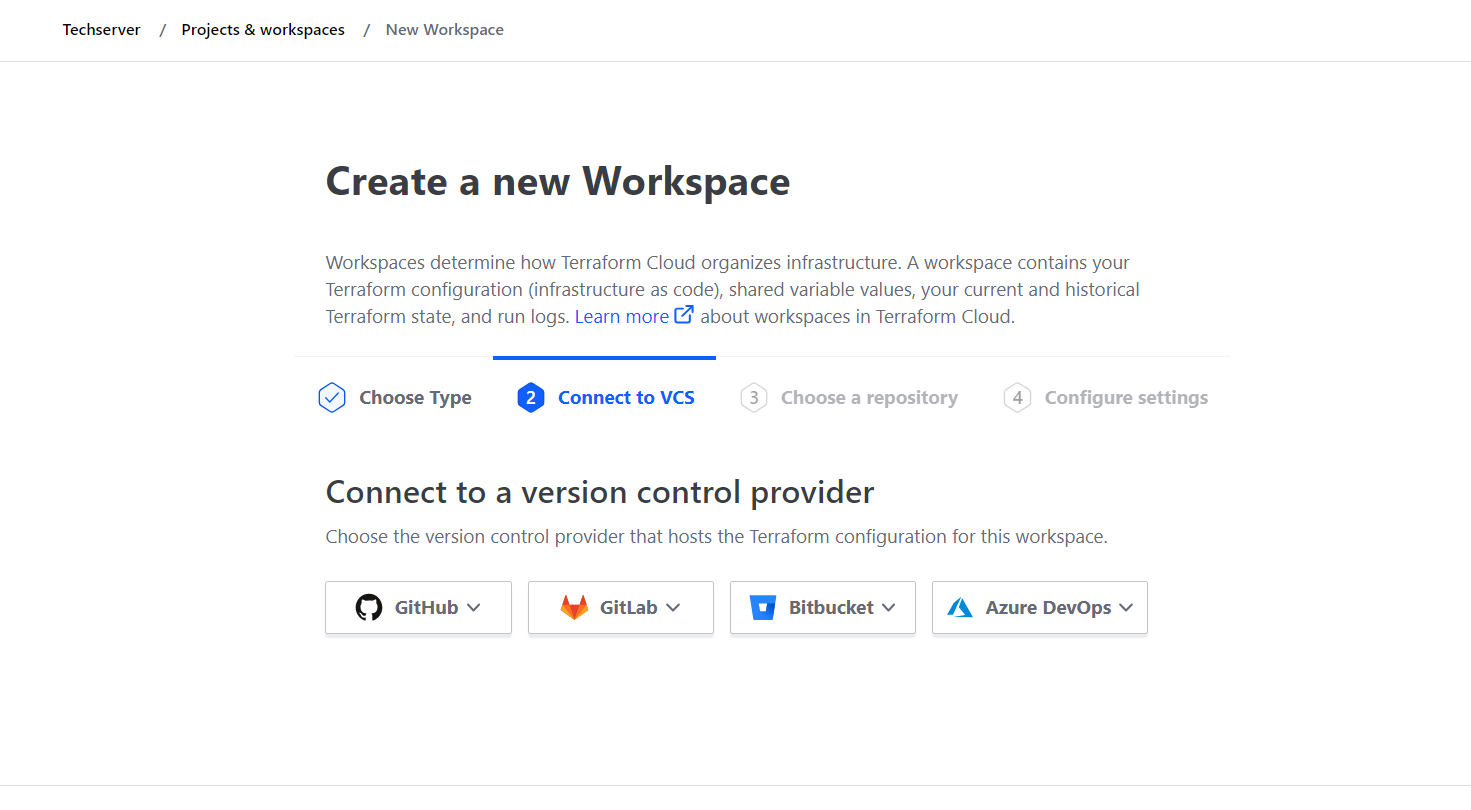Click the Azure DevOps logo icon
This screenshot has width=1471, height=810.
pos(960,607)
